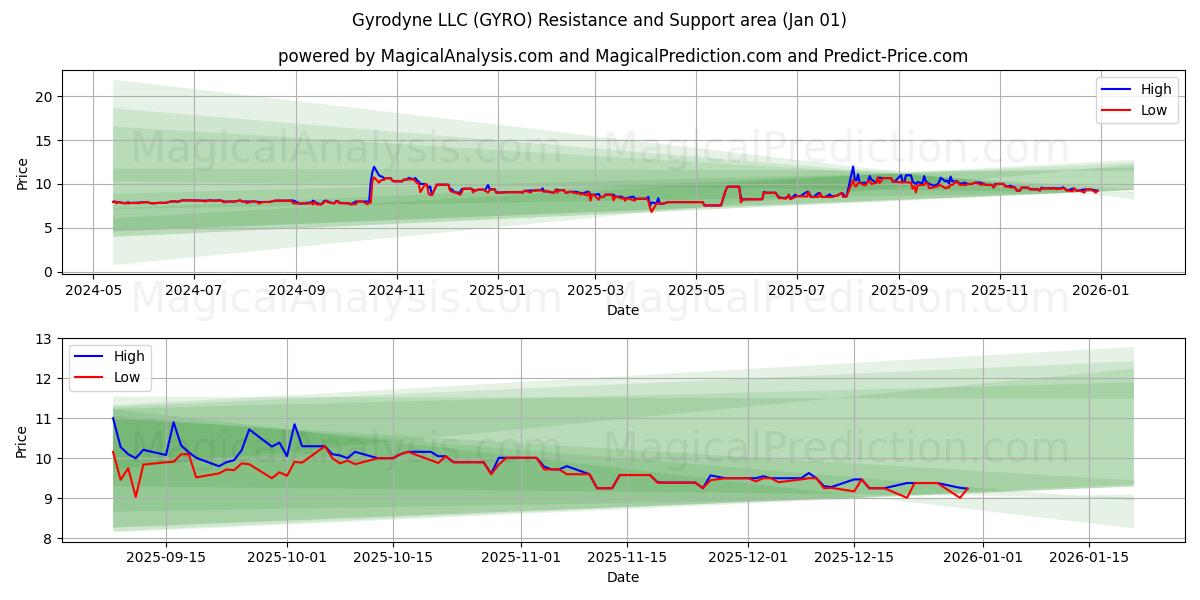Click the '11' y-axis tick in lower chart
The image size is (1200, 600).
pos(43,418)
